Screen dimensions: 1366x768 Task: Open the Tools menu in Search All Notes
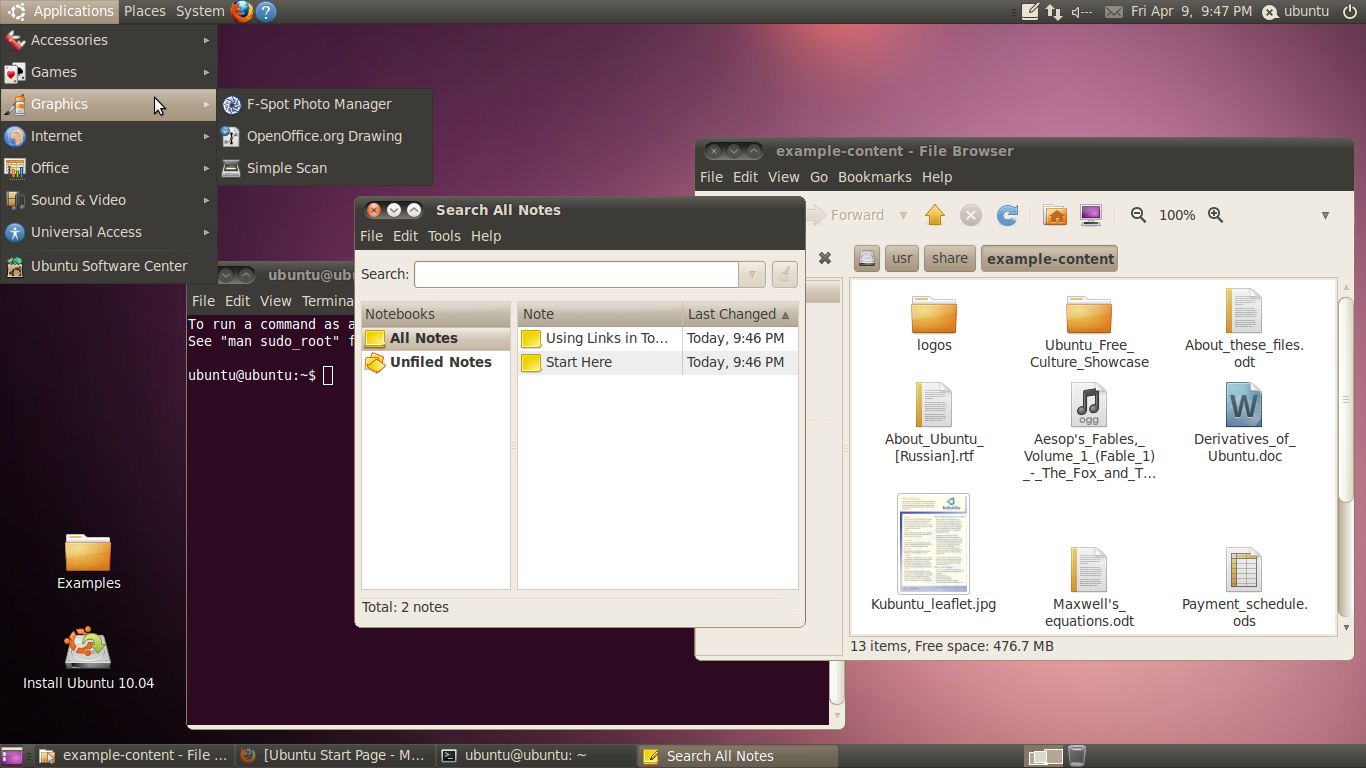(444, 236)
